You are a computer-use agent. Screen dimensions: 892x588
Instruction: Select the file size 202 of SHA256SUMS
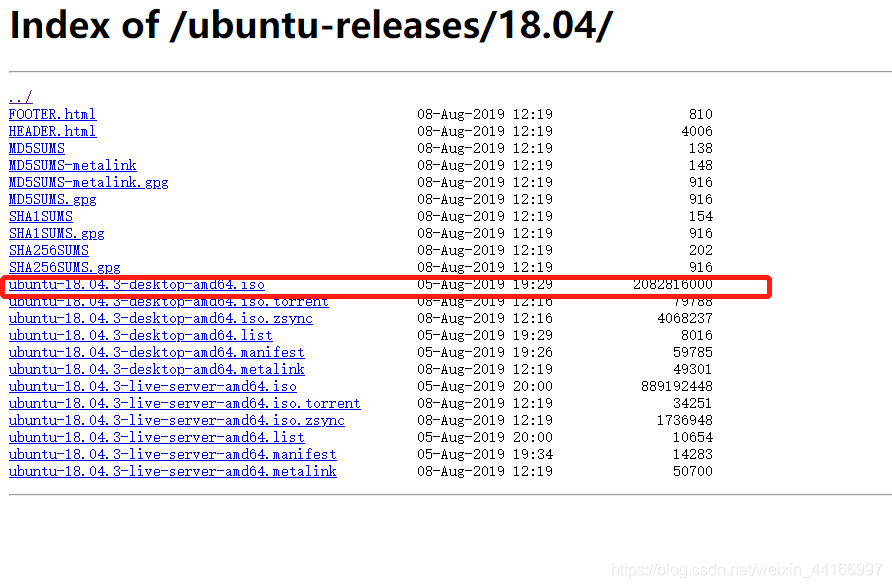701,251
